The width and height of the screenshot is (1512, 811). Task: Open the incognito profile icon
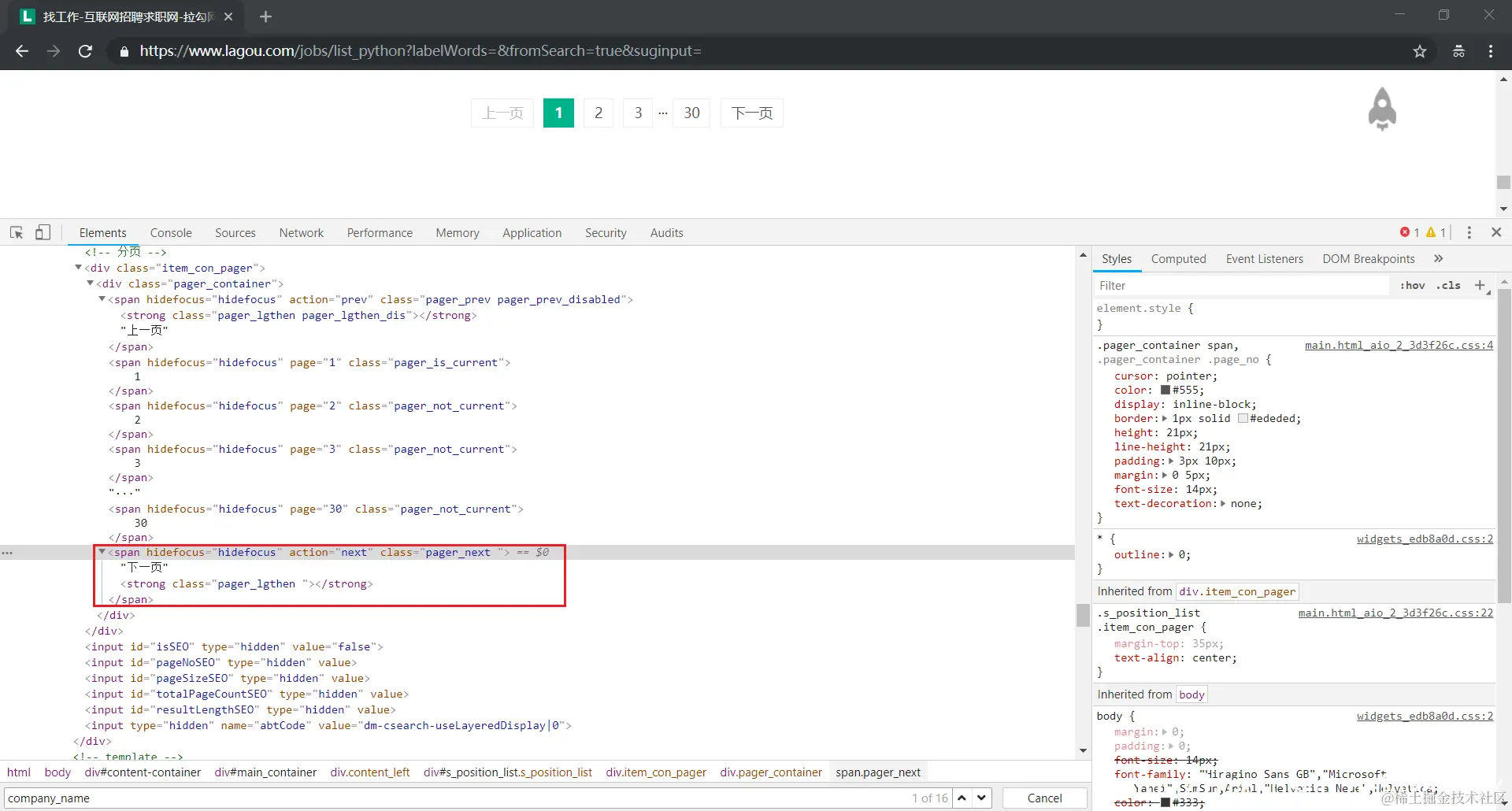pos(1458,51)
